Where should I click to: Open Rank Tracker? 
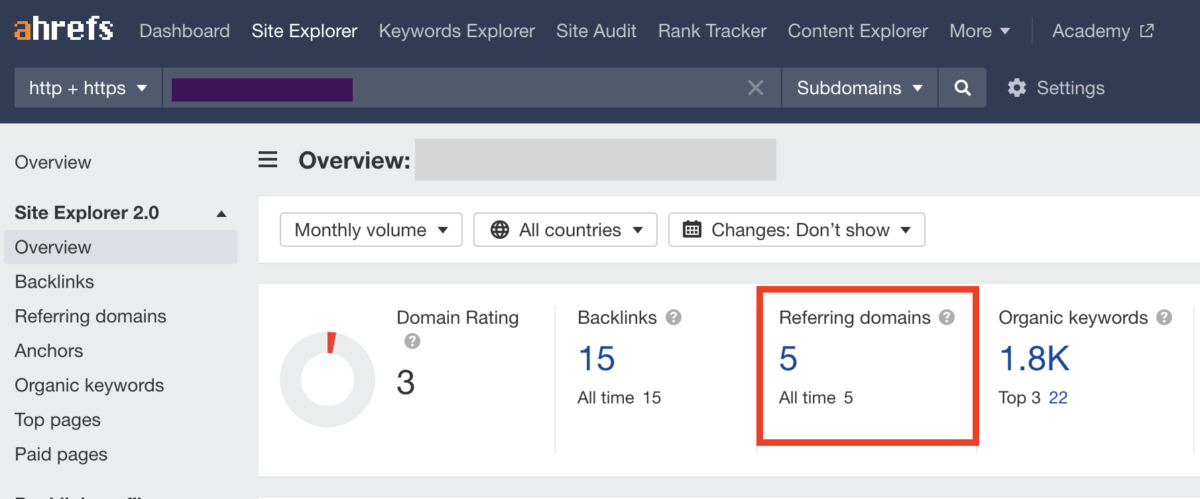pos(712,31)
